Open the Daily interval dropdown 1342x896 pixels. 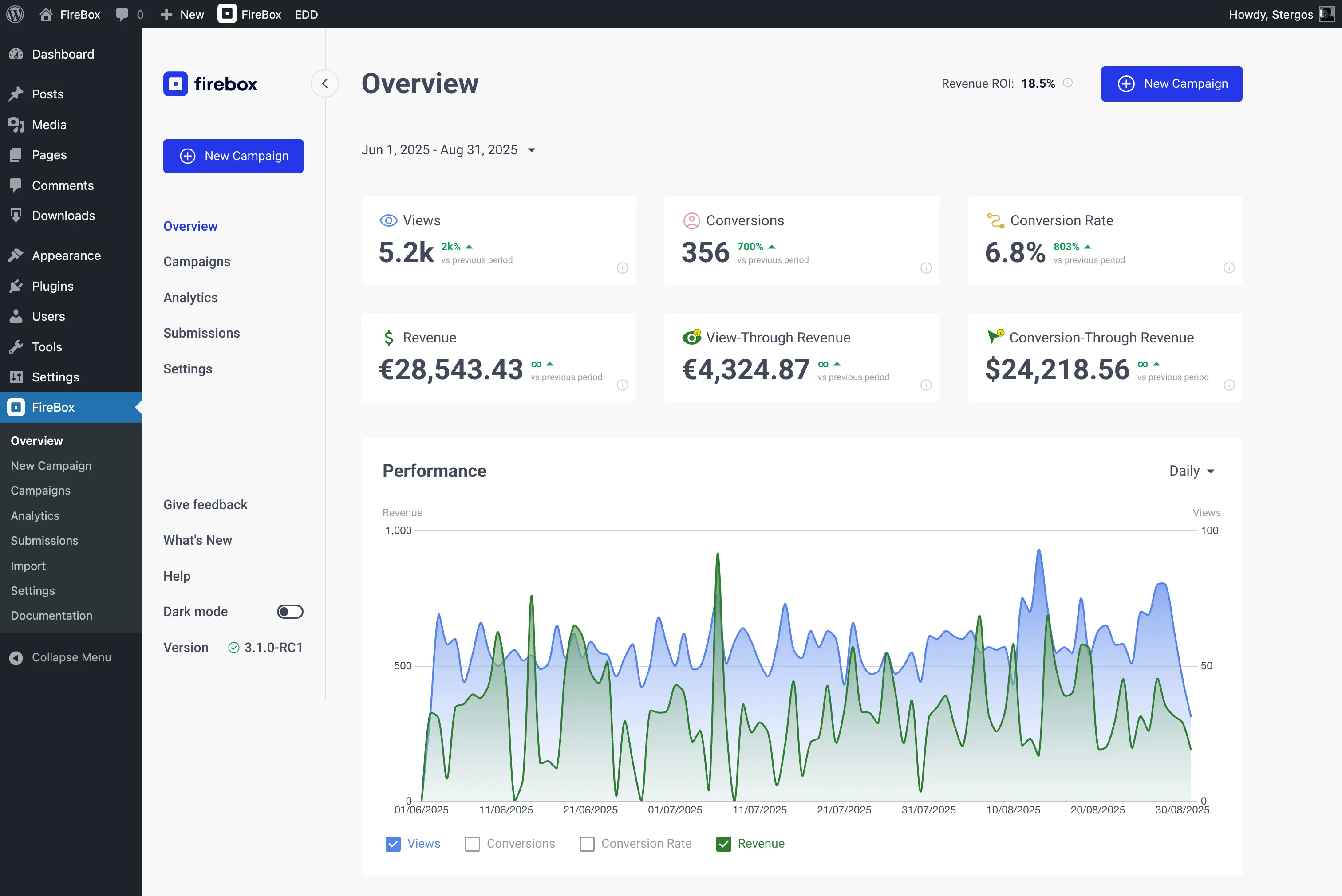[1192, 471]
